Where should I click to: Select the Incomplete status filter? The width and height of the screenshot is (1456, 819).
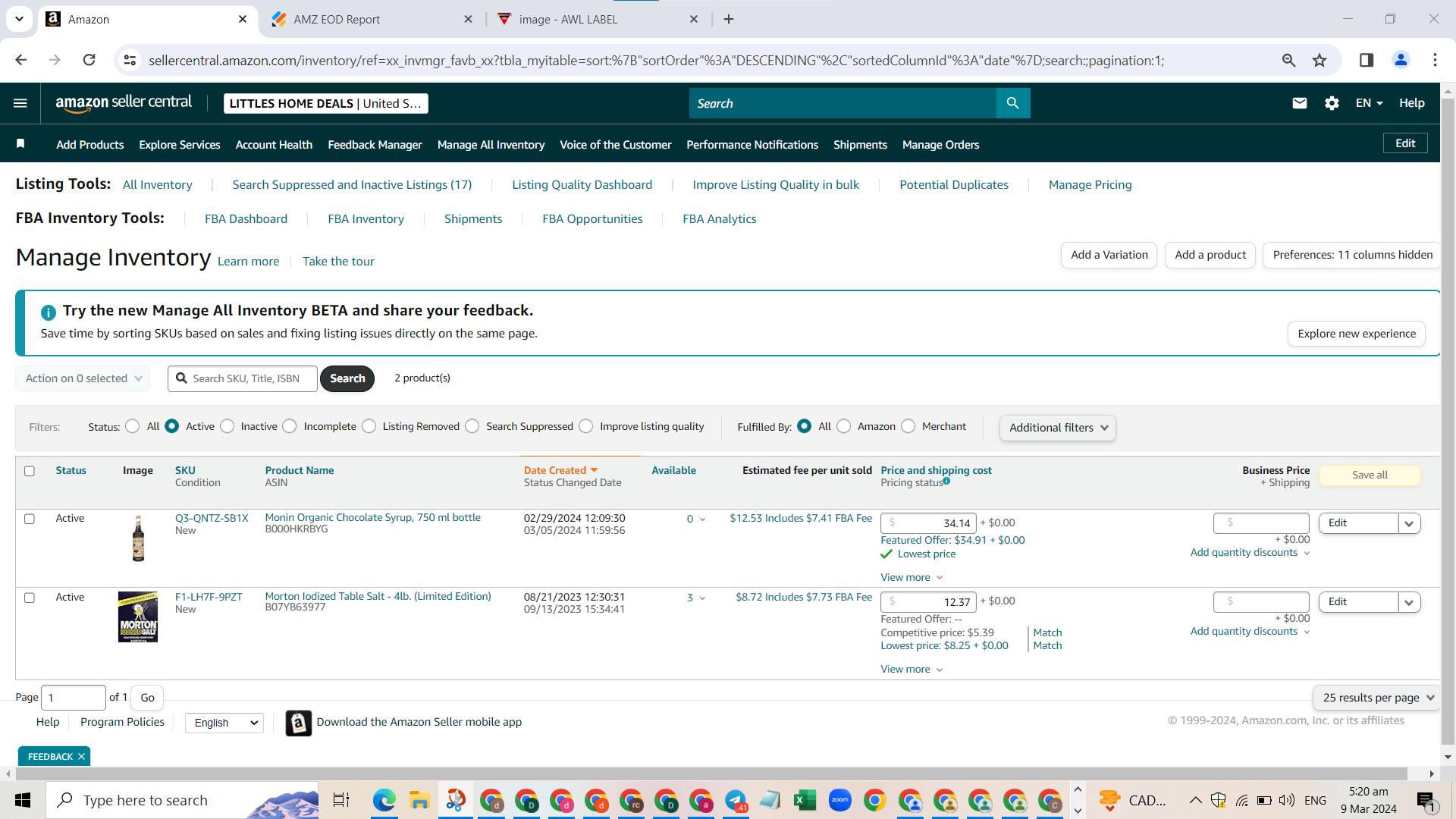(x=290, y=426)
